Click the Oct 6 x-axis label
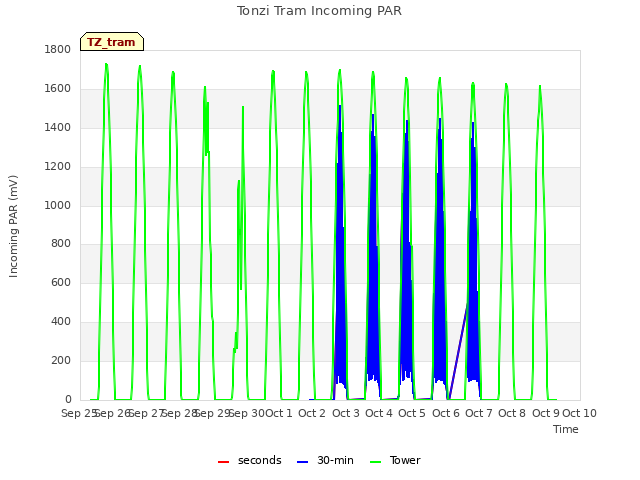 point(446,413)
